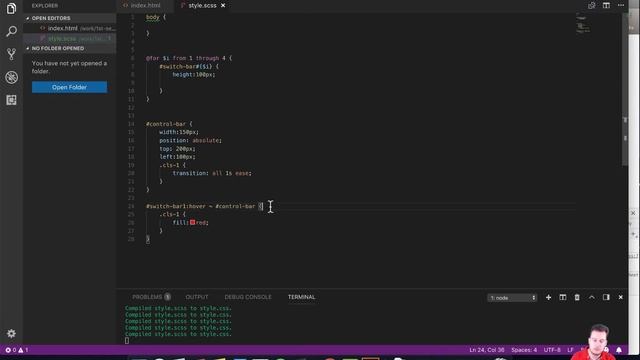Open errors and warnings count in status bar
The image size is (640, 360).
click(16, 350)
